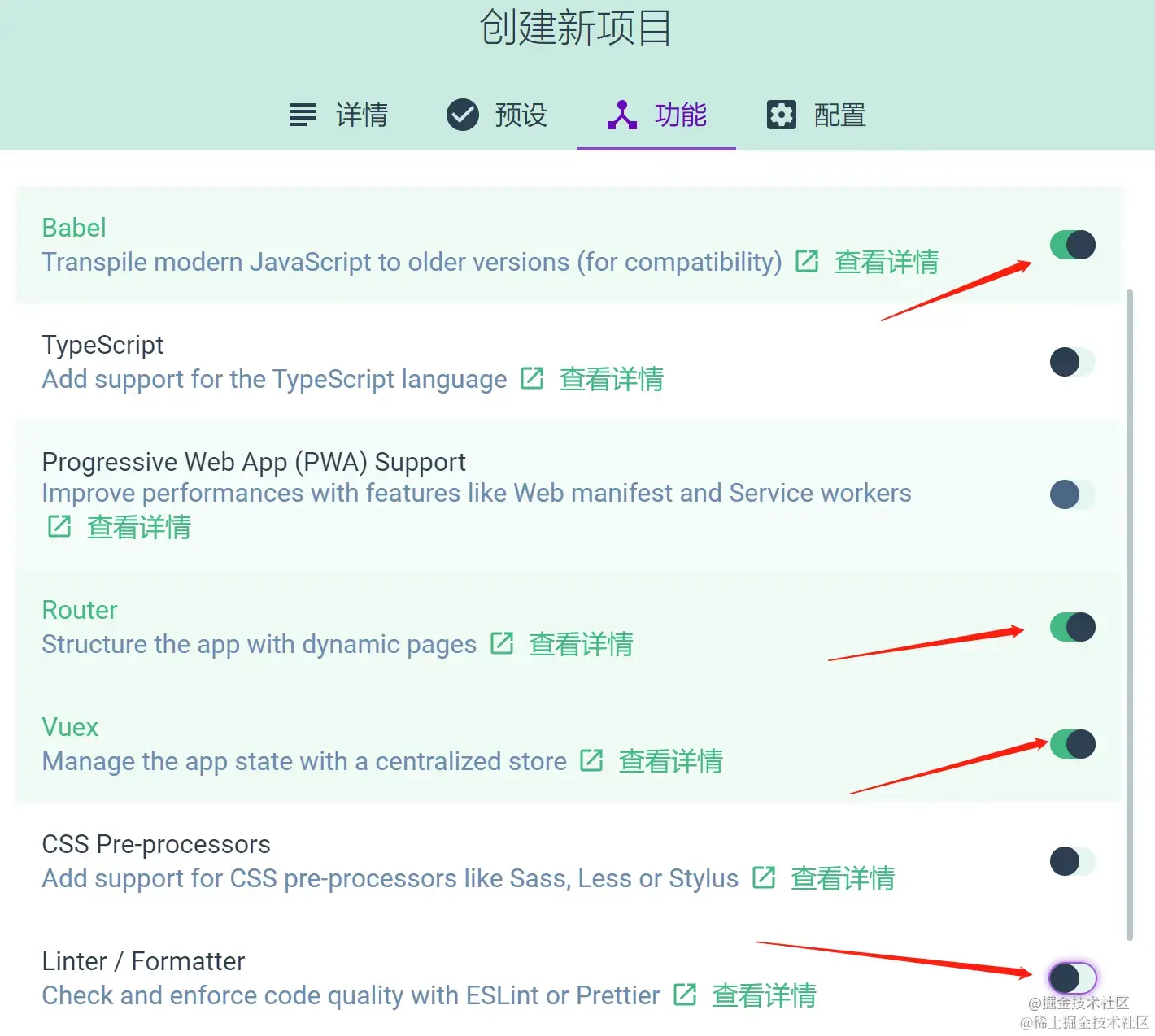This screenshot has height=1036, width=1155.
Task: Open TypeScript external link icon
Action: click(x=532, y=378)
